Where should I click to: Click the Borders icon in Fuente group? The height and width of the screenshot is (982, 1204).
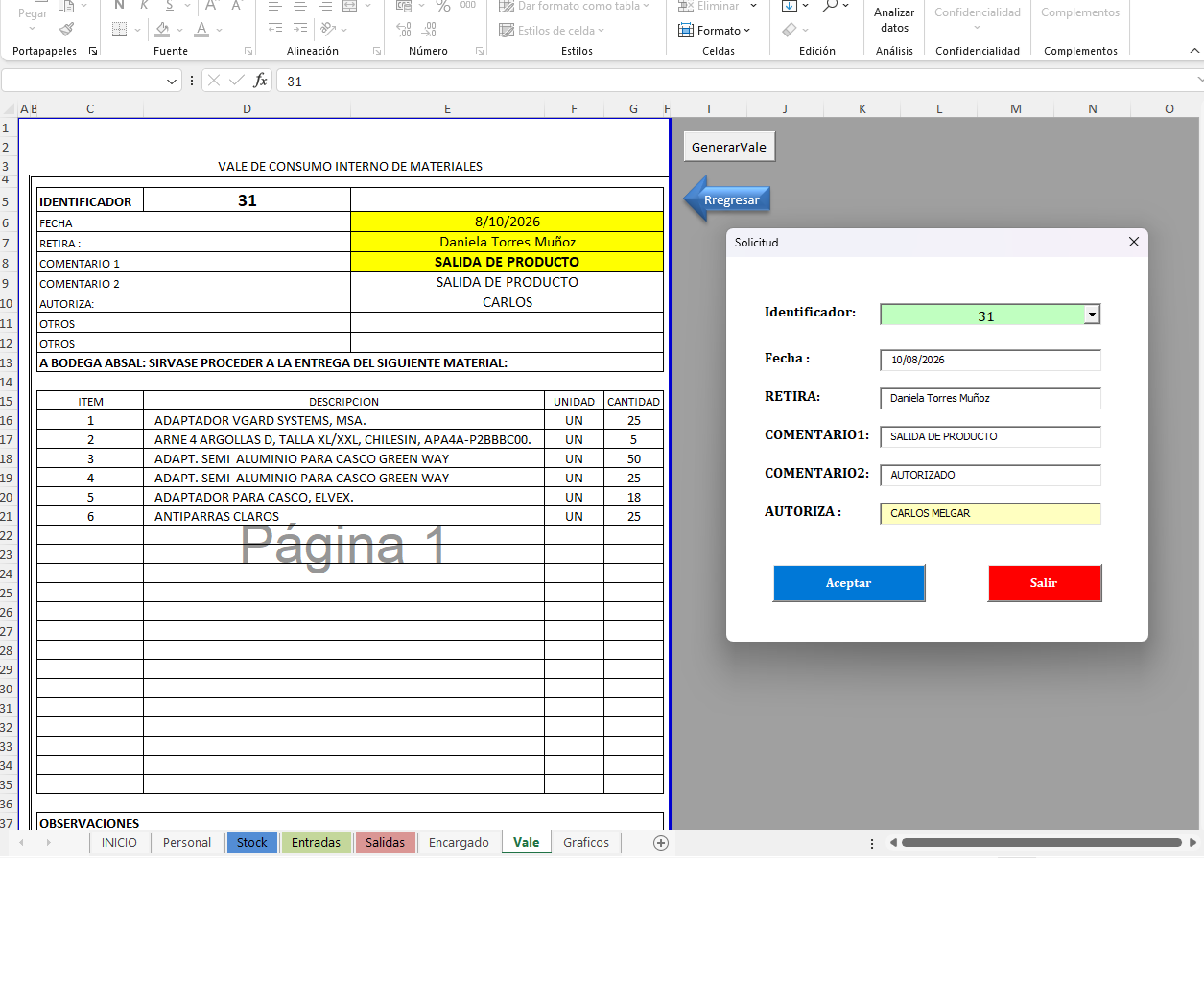coord(120,30)
